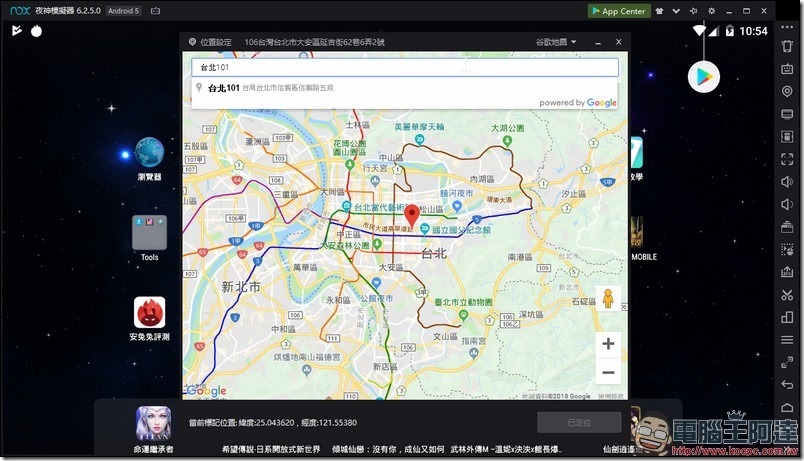Screen dimensions: 804x461
Task: Click the WiFi status icon
Action: pos(698,31)
